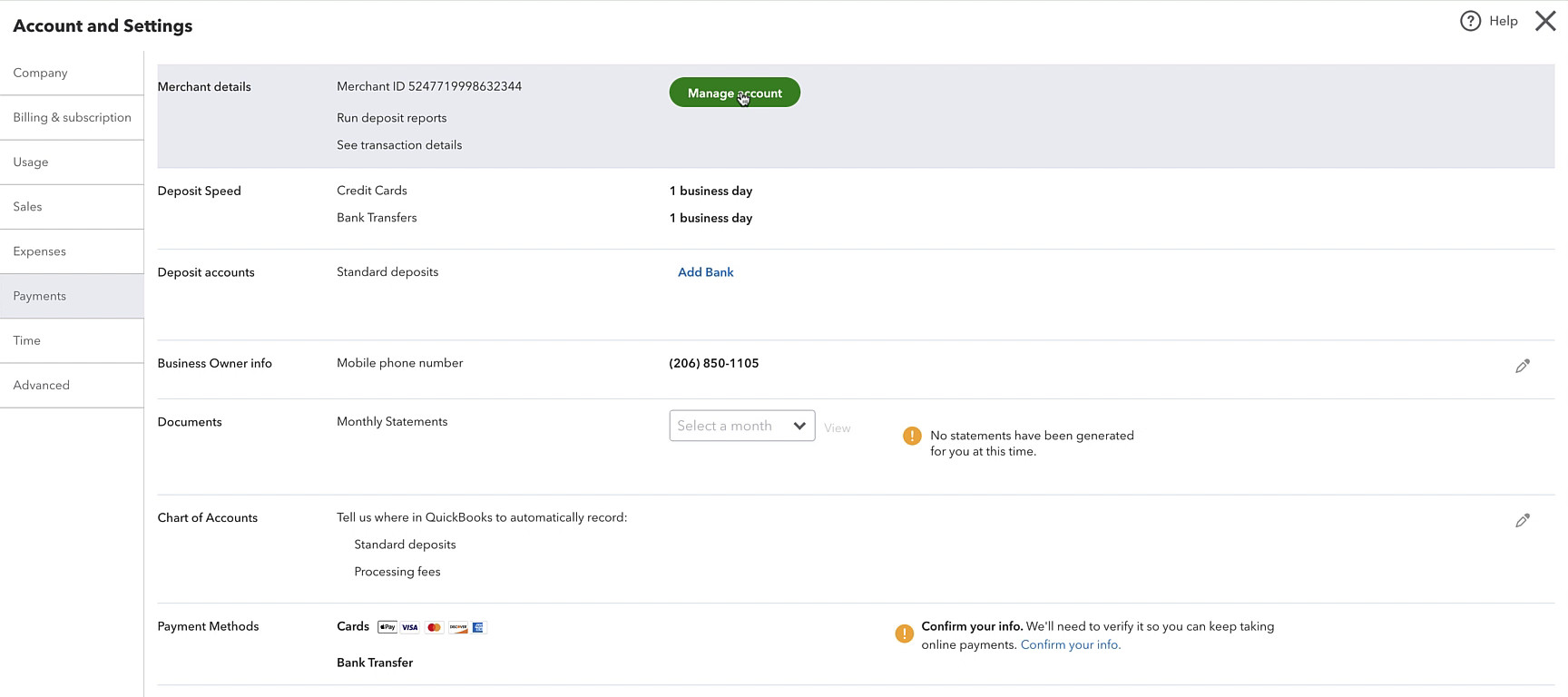This screenshot has height=697, width=1568.
Task: Click the Mobile phone number label
Action: tap(400, 363)
